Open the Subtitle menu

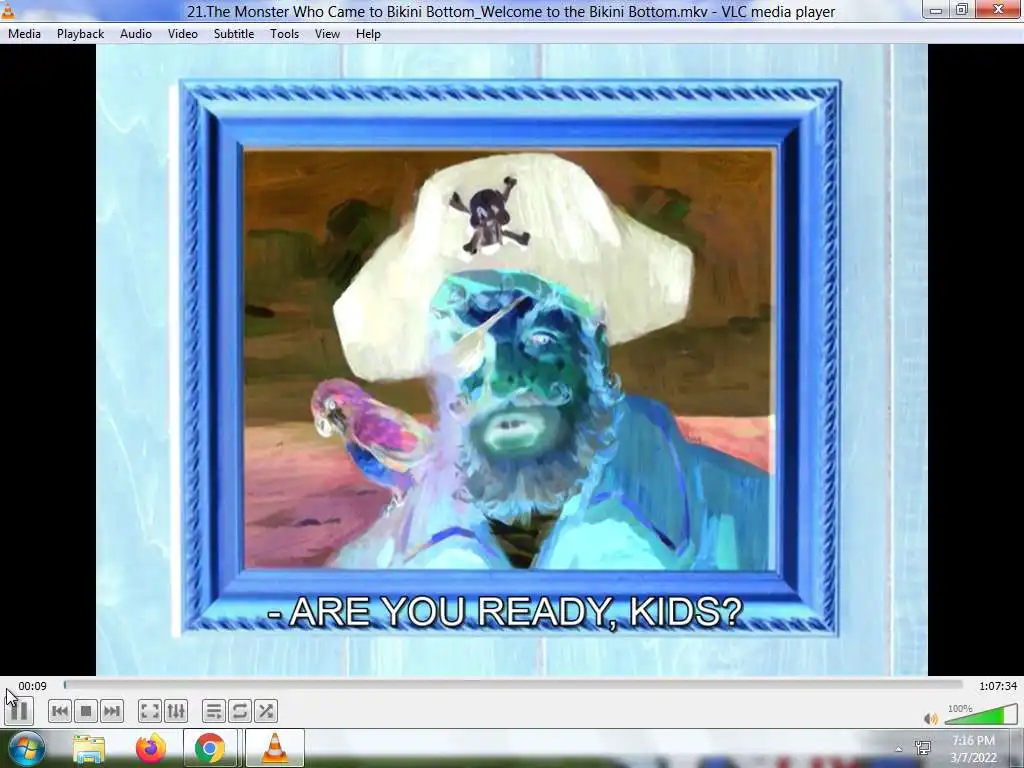coord(234,34)
